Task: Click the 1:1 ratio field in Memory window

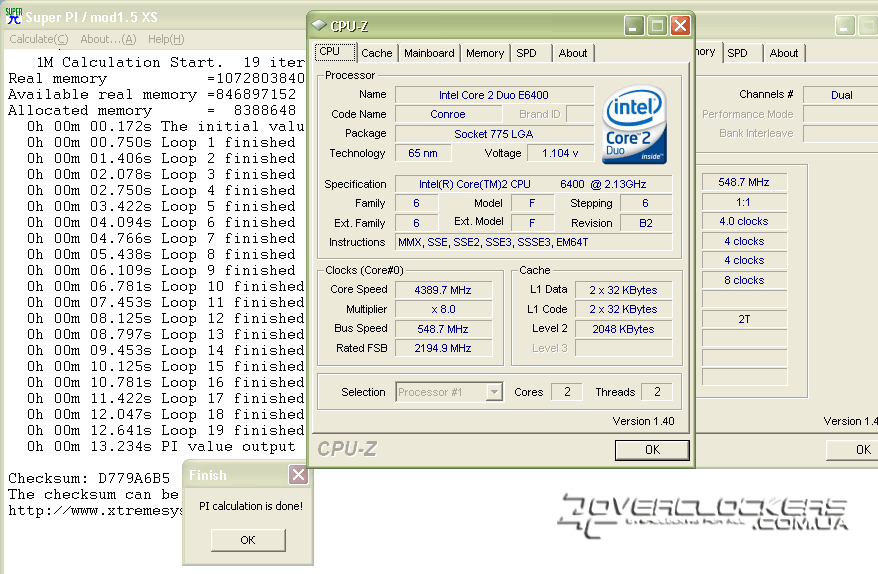Action: click(744, 202)
